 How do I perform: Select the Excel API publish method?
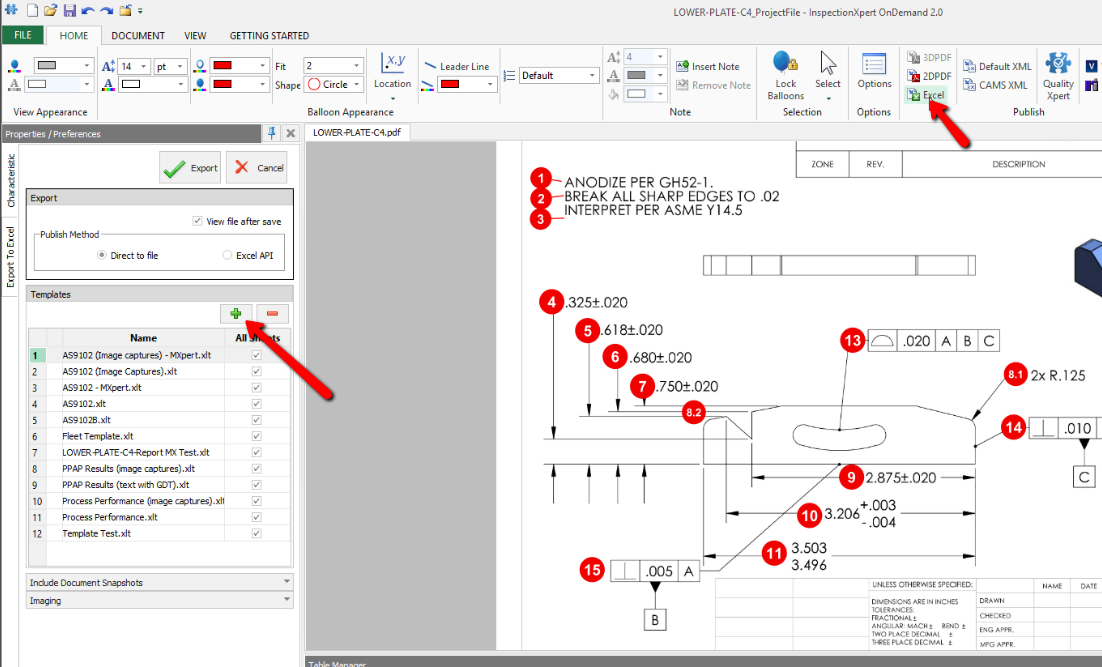pyautogui.click(x=227, y=254)
